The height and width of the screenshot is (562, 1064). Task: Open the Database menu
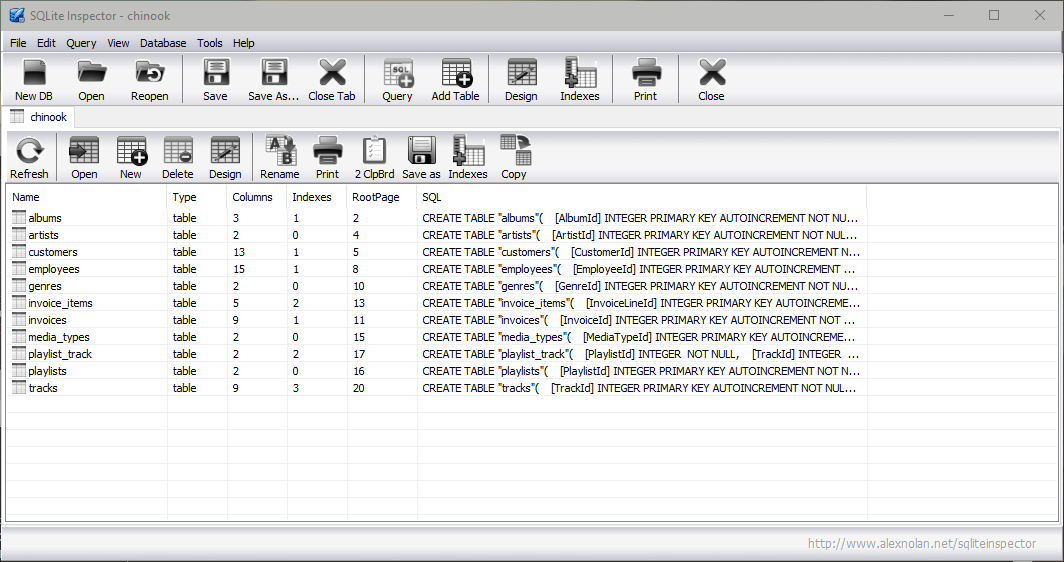pos(163,43)
